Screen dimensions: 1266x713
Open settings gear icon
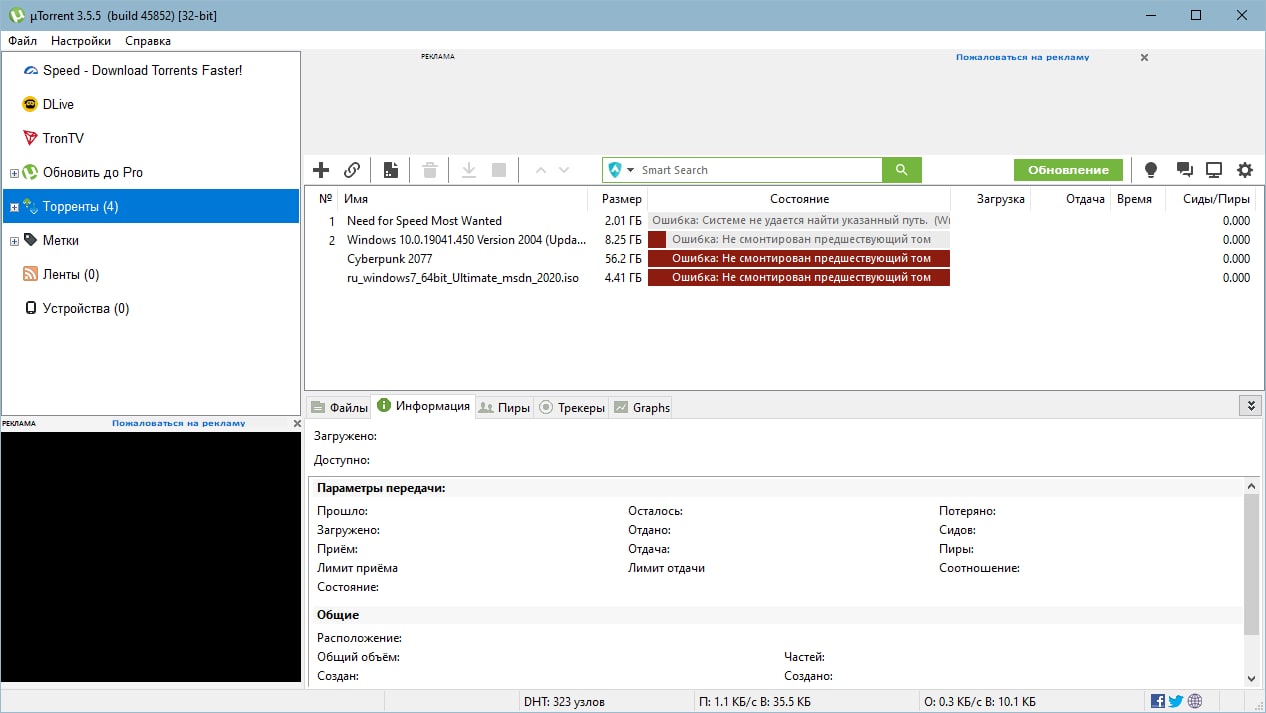click(x=1245, y=170)
